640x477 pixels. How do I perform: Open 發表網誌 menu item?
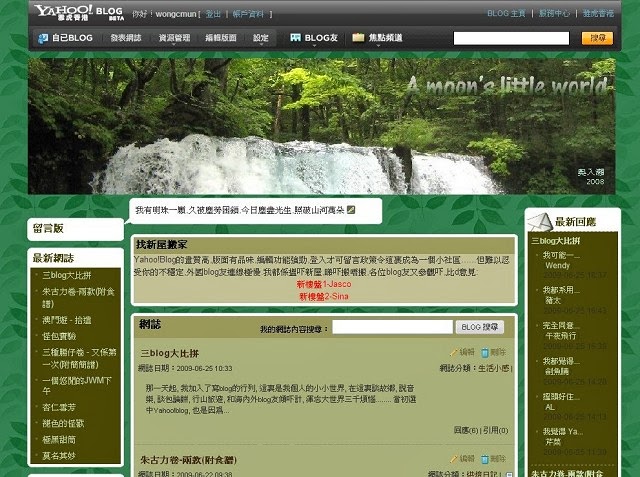point(126,38)
